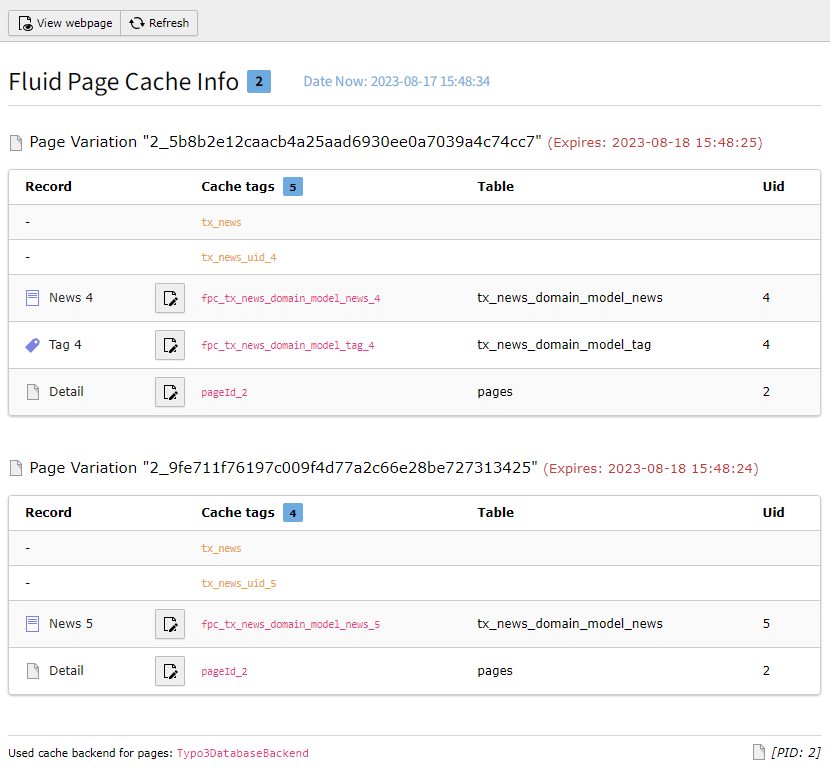Click the Tag 4 record title

(65, 345)
